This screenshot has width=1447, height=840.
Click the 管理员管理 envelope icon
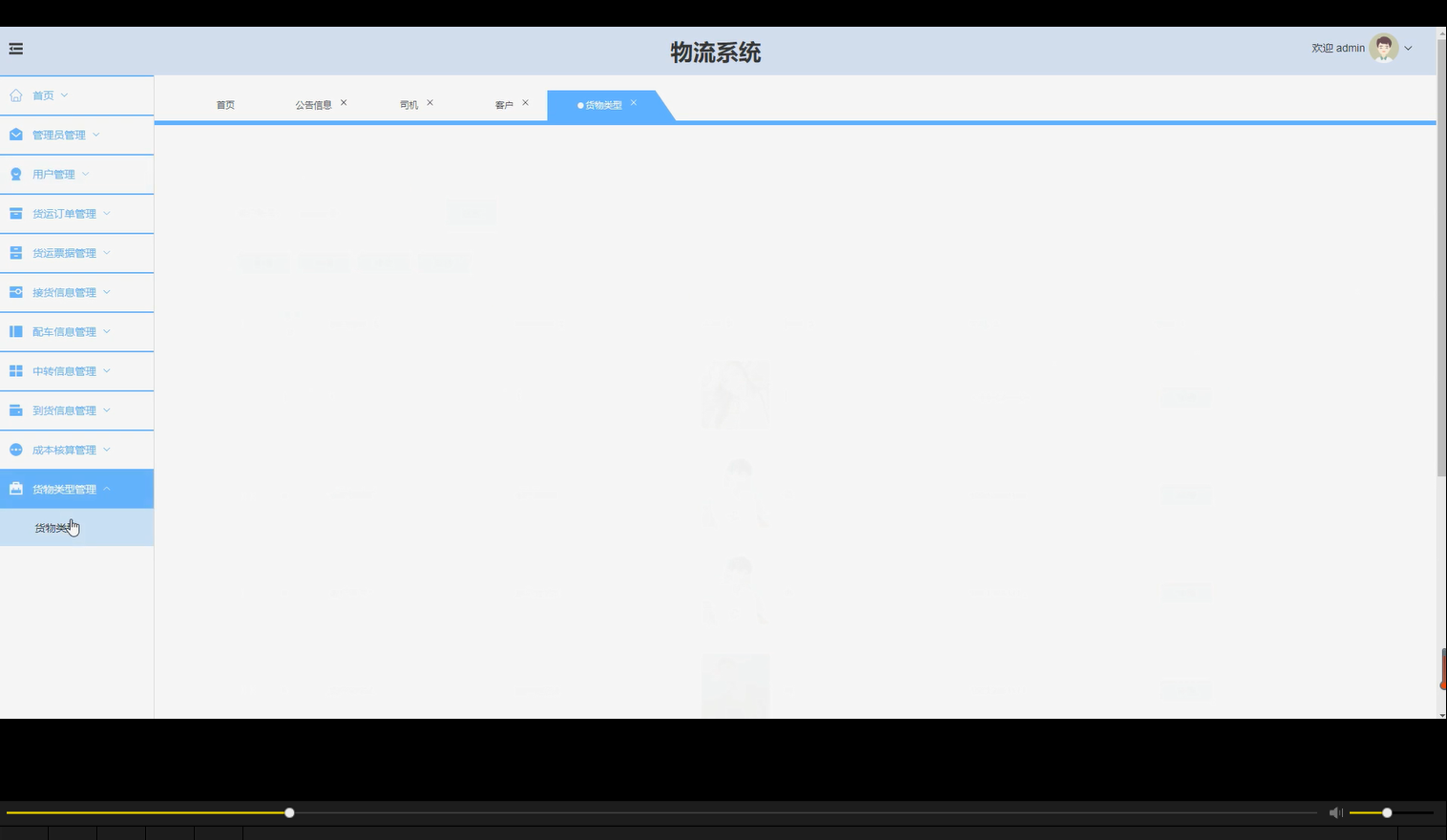pos(14,135)
